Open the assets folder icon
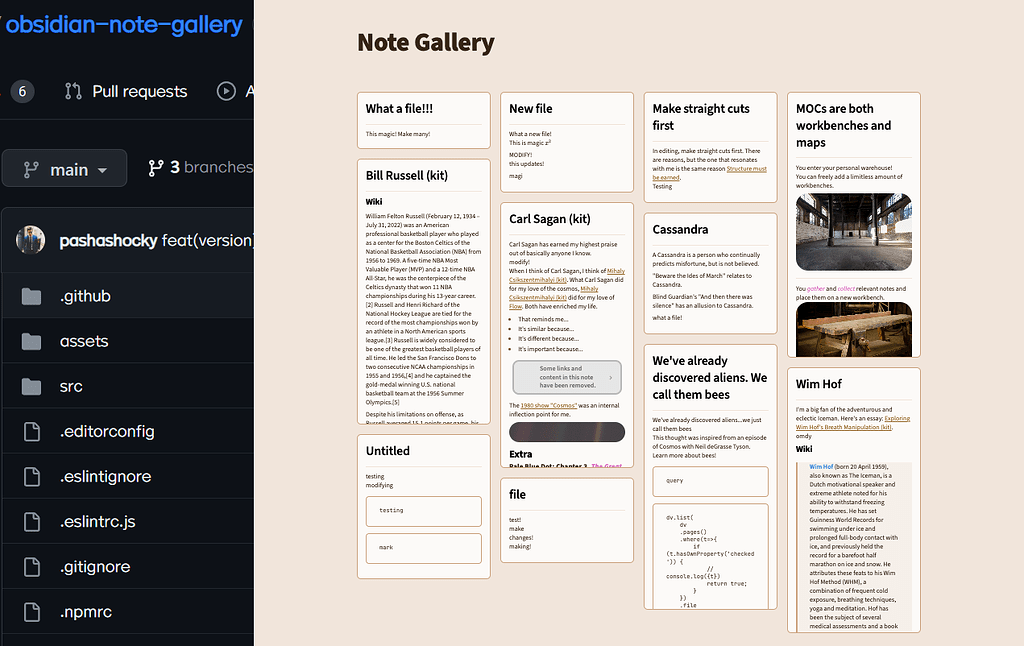This screenshot has height=646, width=1024. coord(31,340)
